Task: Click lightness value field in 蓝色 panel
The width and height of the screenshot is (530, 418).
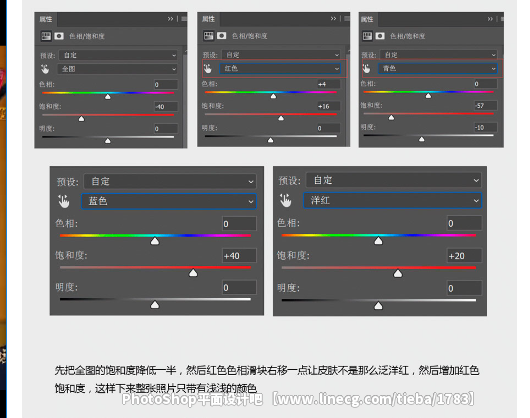Action: [x=239, y=288]
